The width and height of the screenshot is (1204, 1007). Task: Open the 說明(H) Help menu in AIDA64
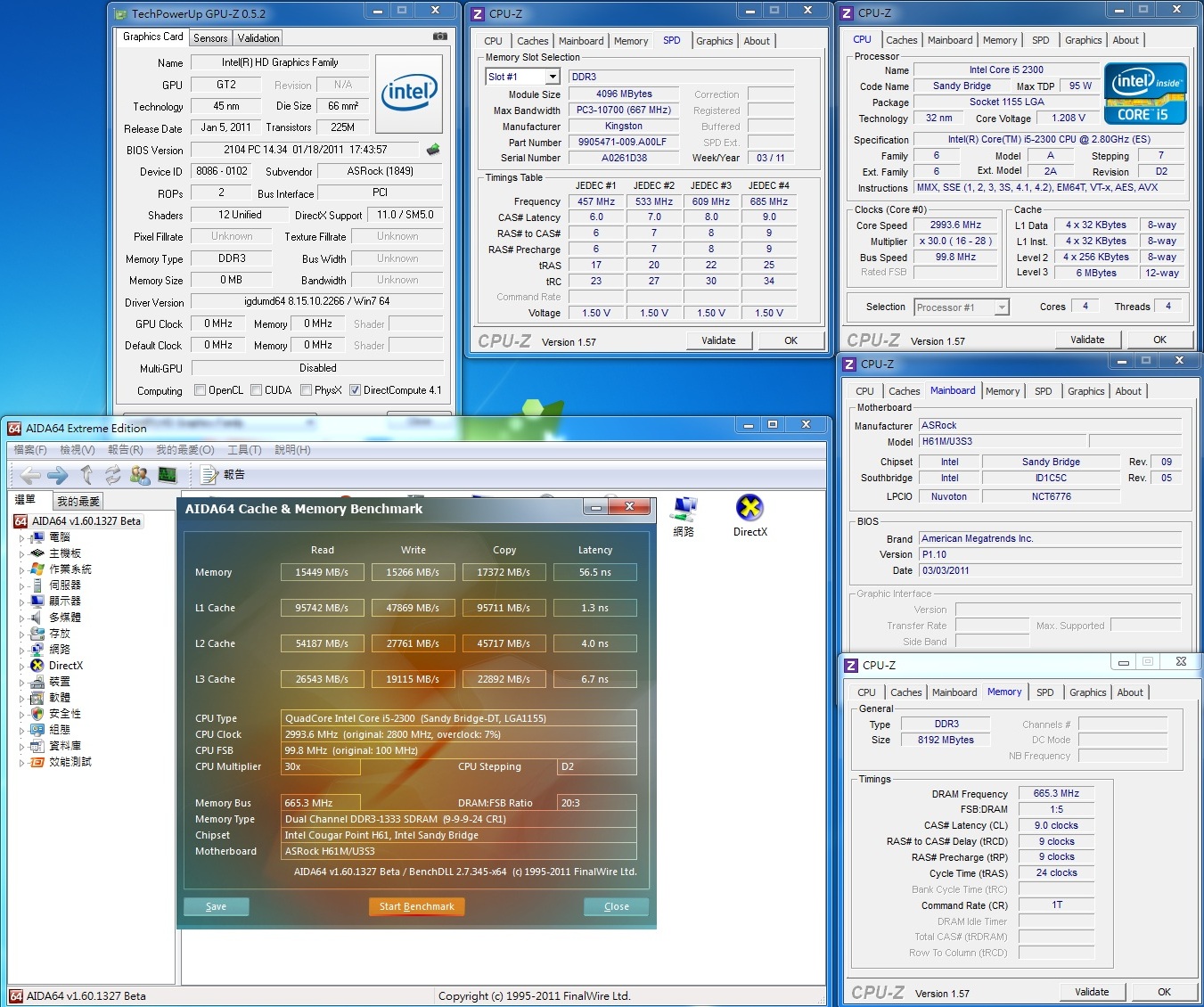point(292,450)
